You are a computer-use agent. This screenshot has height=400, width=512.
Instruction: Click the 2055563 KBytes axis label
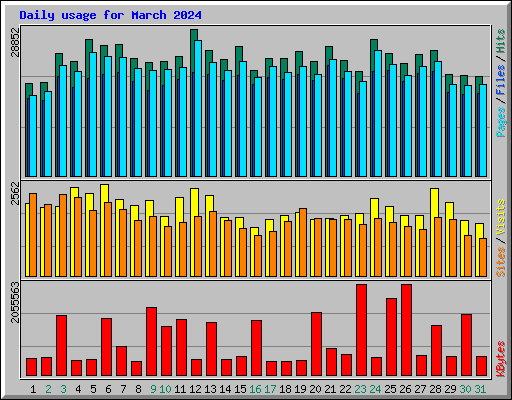click(x=15, y=302)
